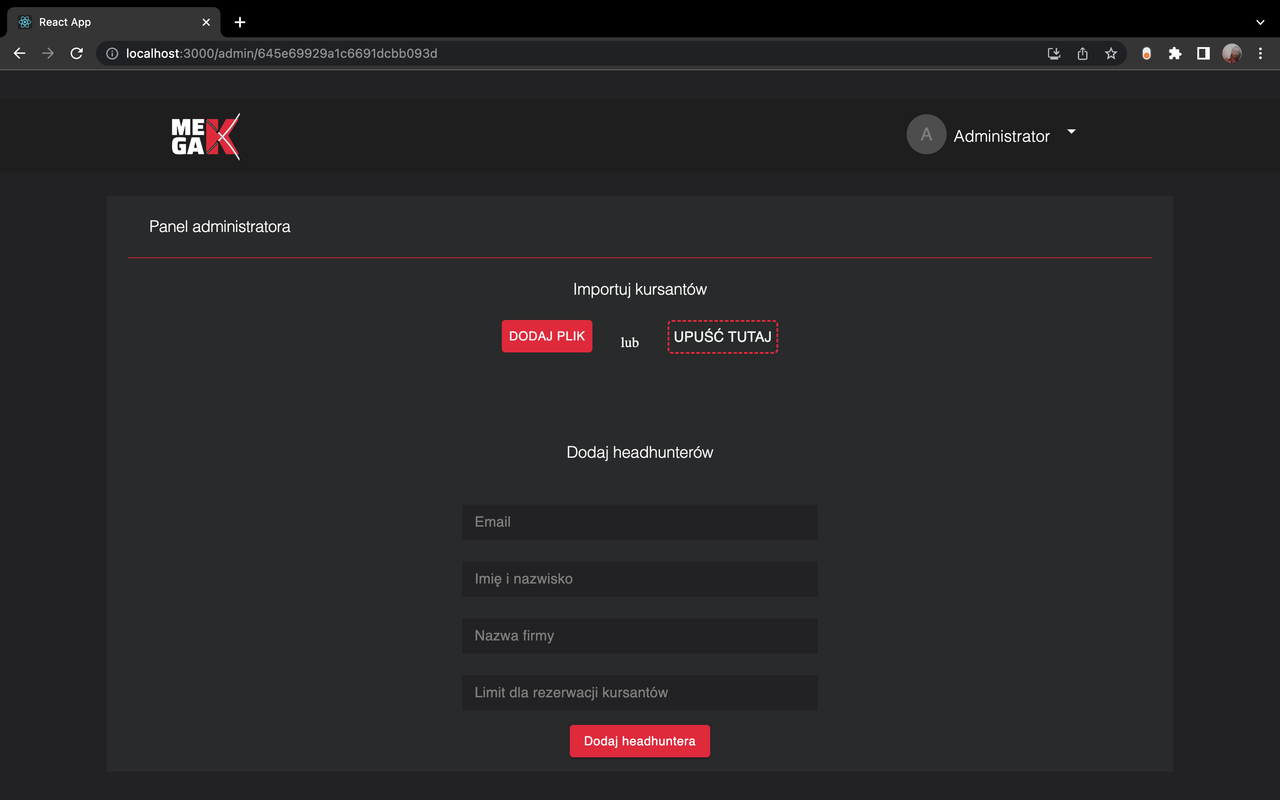
Task: Click the reload page icon
Action: pyautogui.click(x=76, y=53)
